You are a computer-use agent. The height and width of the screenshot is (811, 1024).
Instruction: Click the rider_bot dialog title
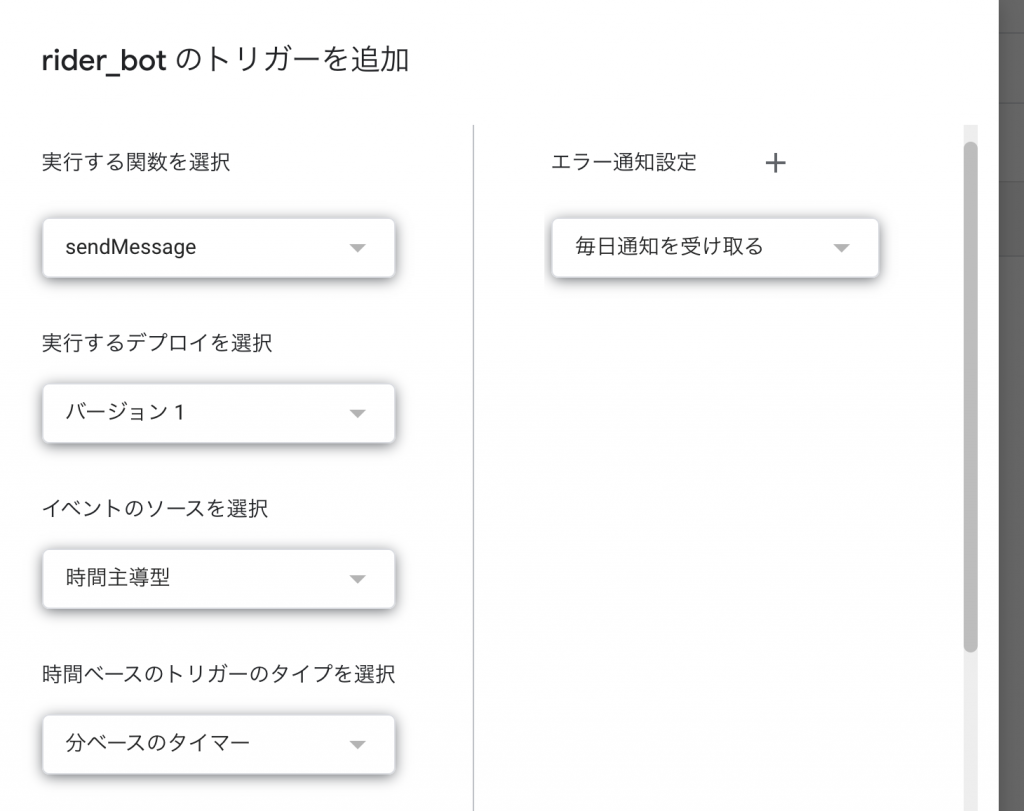click(228, 60)
